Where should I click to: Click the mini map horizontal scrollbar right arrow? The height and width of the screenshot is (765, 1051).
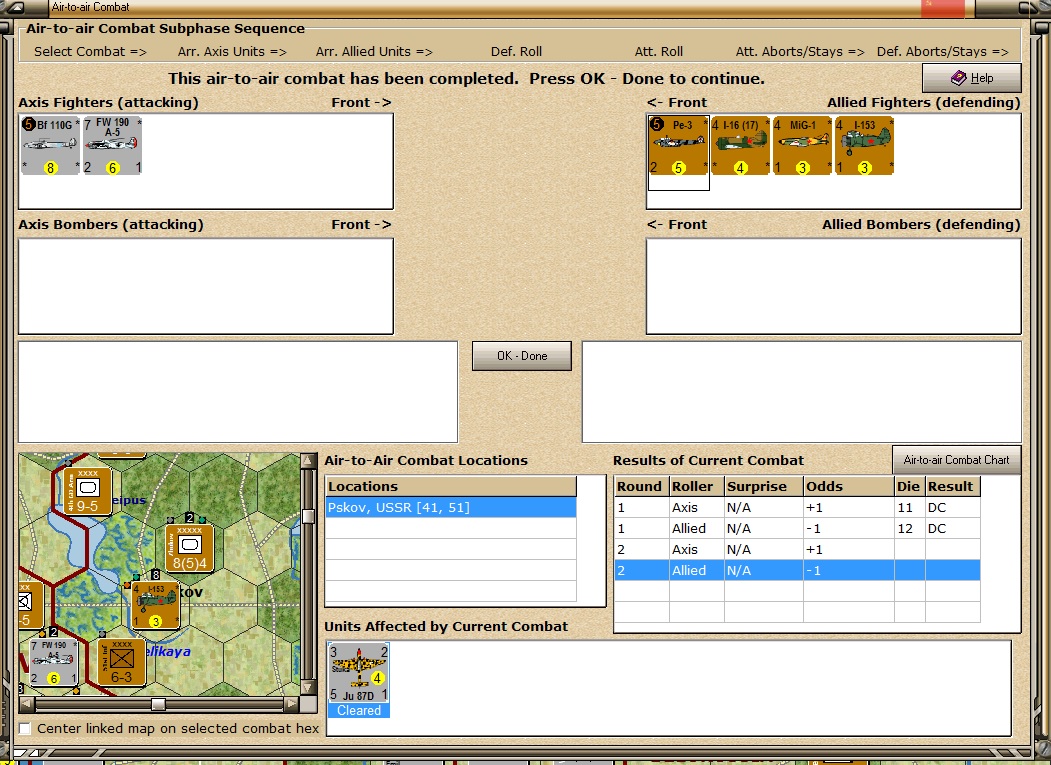(291, 704)
